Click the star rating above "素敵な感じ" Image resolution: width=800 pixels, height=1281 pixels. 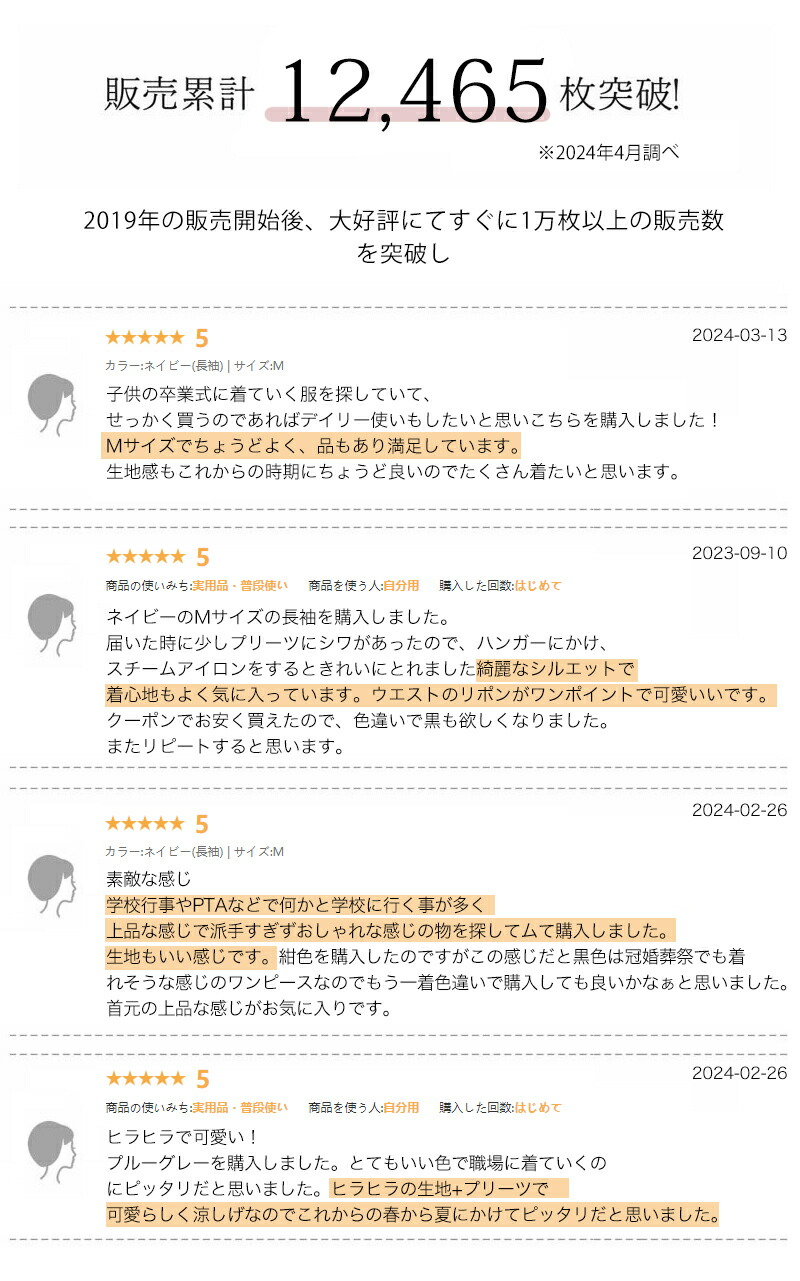(145, 824)
